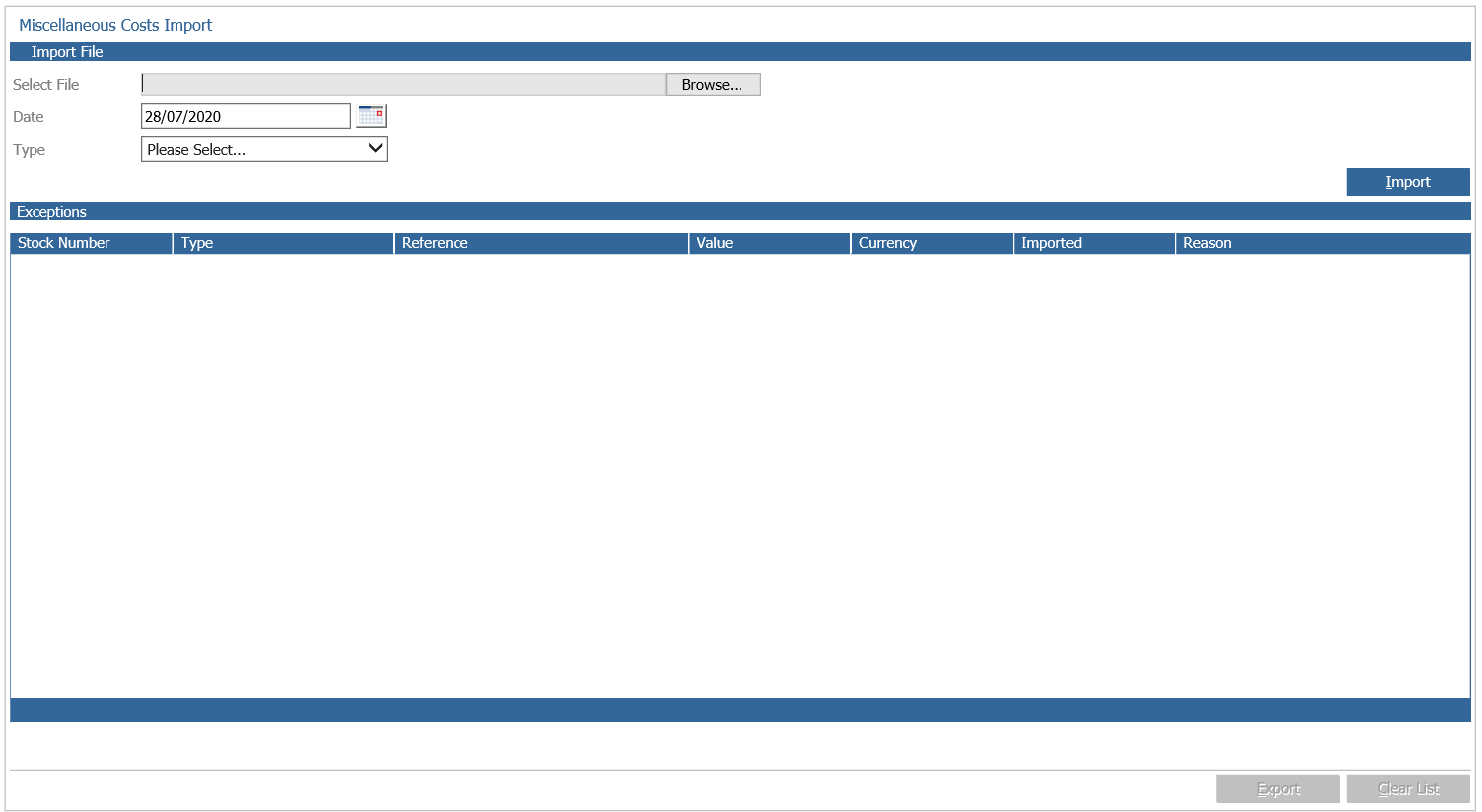Click the Import button
Screen dimensions: 1482x812
(x=1408, y=182)
